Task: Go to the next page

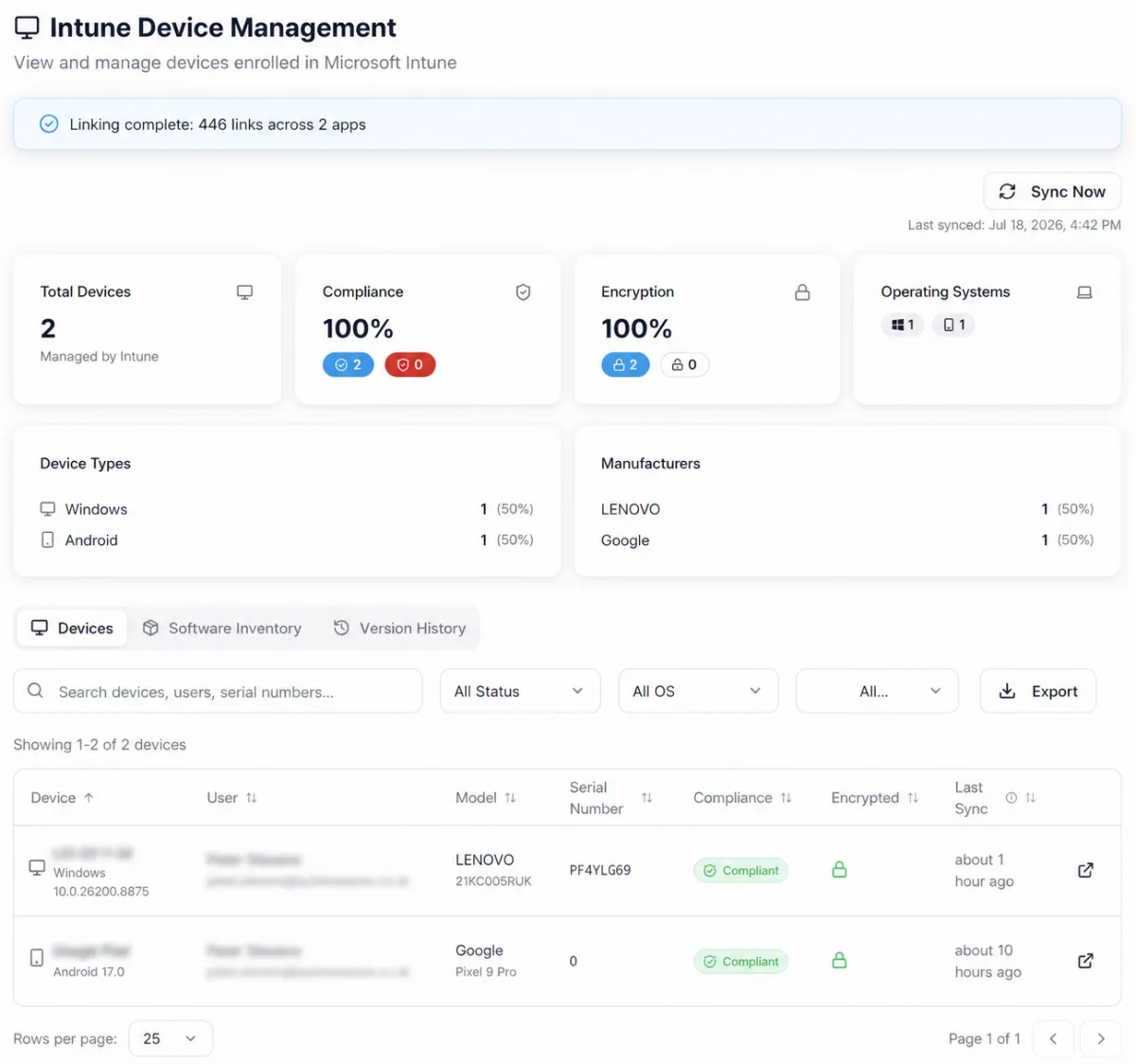Action: click(x=1101, y=1038)
